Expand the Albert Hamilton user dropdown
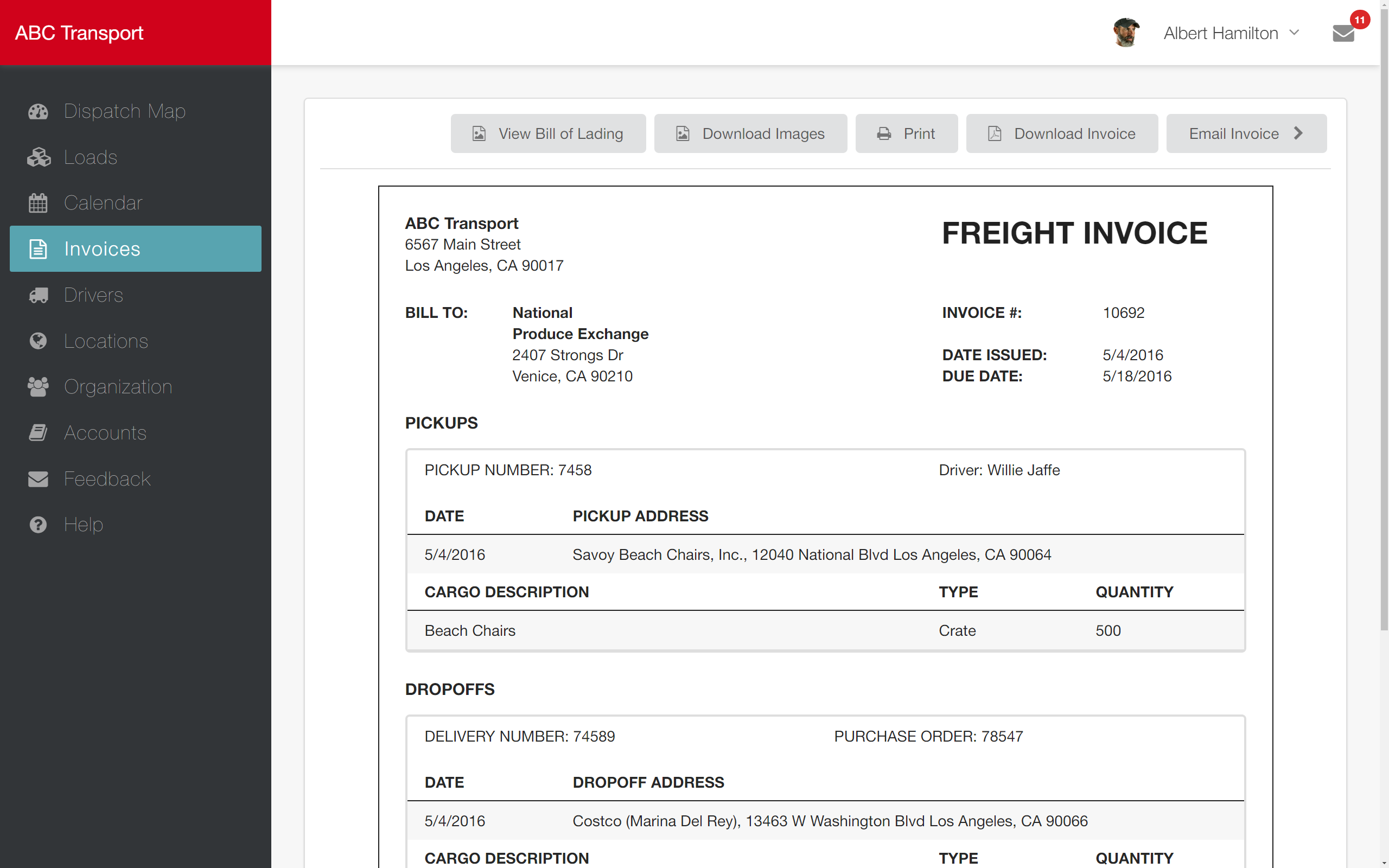Viewport: 1389px width, 868px height. click(x=1294, y=33)
